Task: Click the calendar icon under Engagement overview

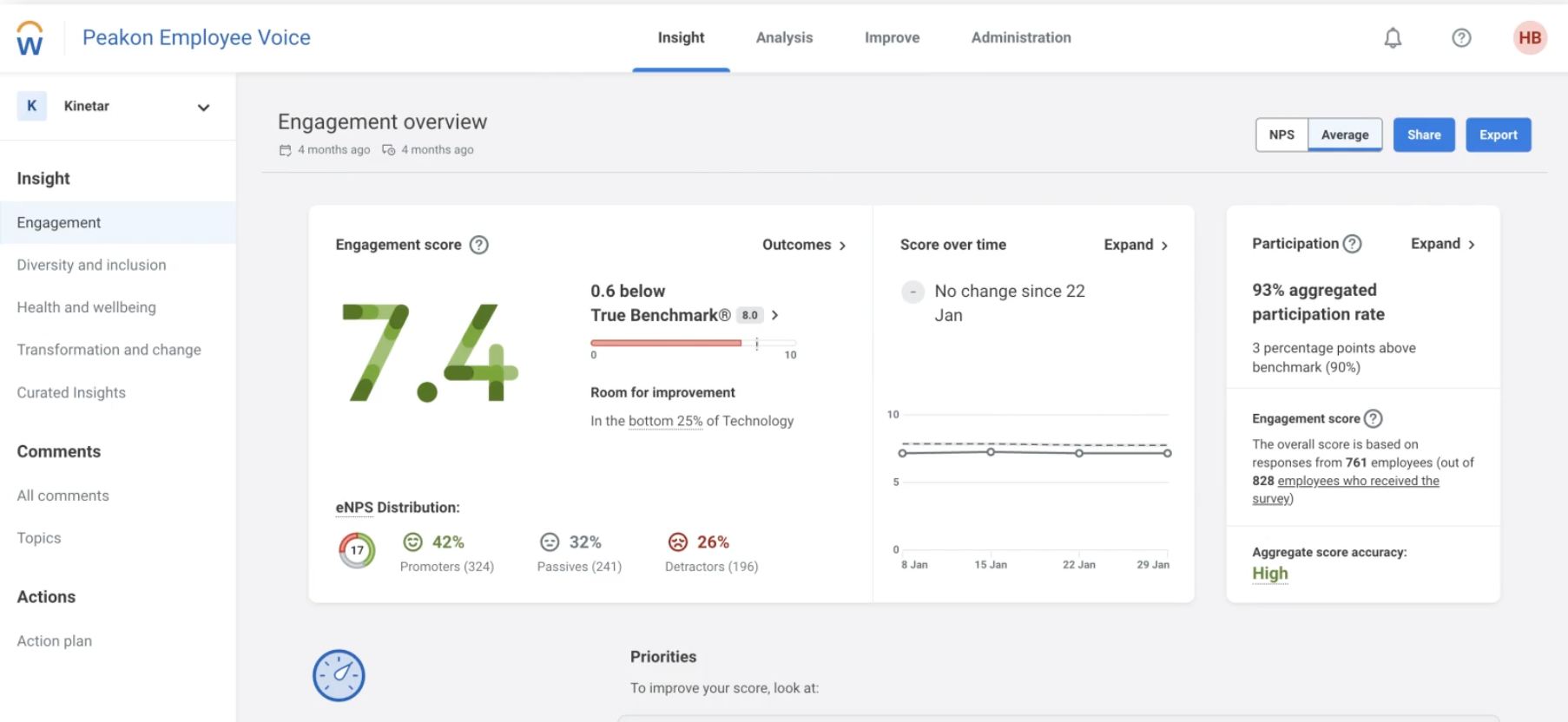Action: pyautogui.click(x=285, y=150)
